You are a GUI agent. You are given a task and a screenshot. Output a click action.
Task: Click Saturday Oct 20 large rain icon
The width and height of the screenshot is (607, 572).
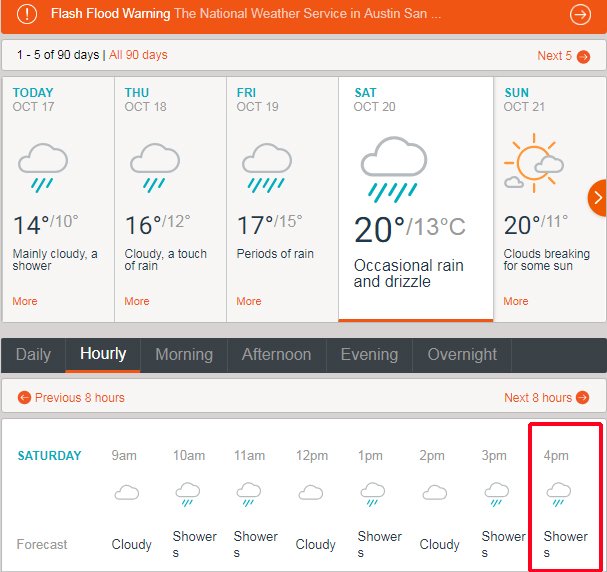[394, 169]
